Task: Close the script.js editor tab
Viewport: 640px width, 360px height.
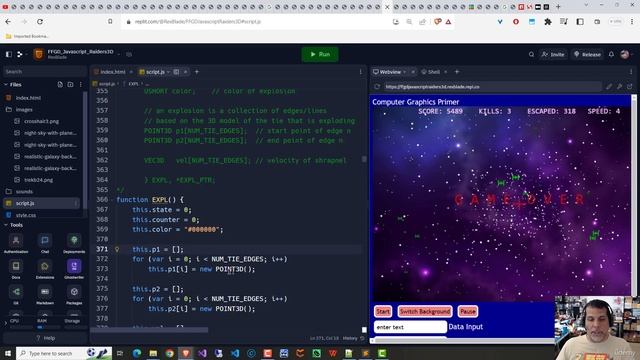Action: click(x=185, y=72)
